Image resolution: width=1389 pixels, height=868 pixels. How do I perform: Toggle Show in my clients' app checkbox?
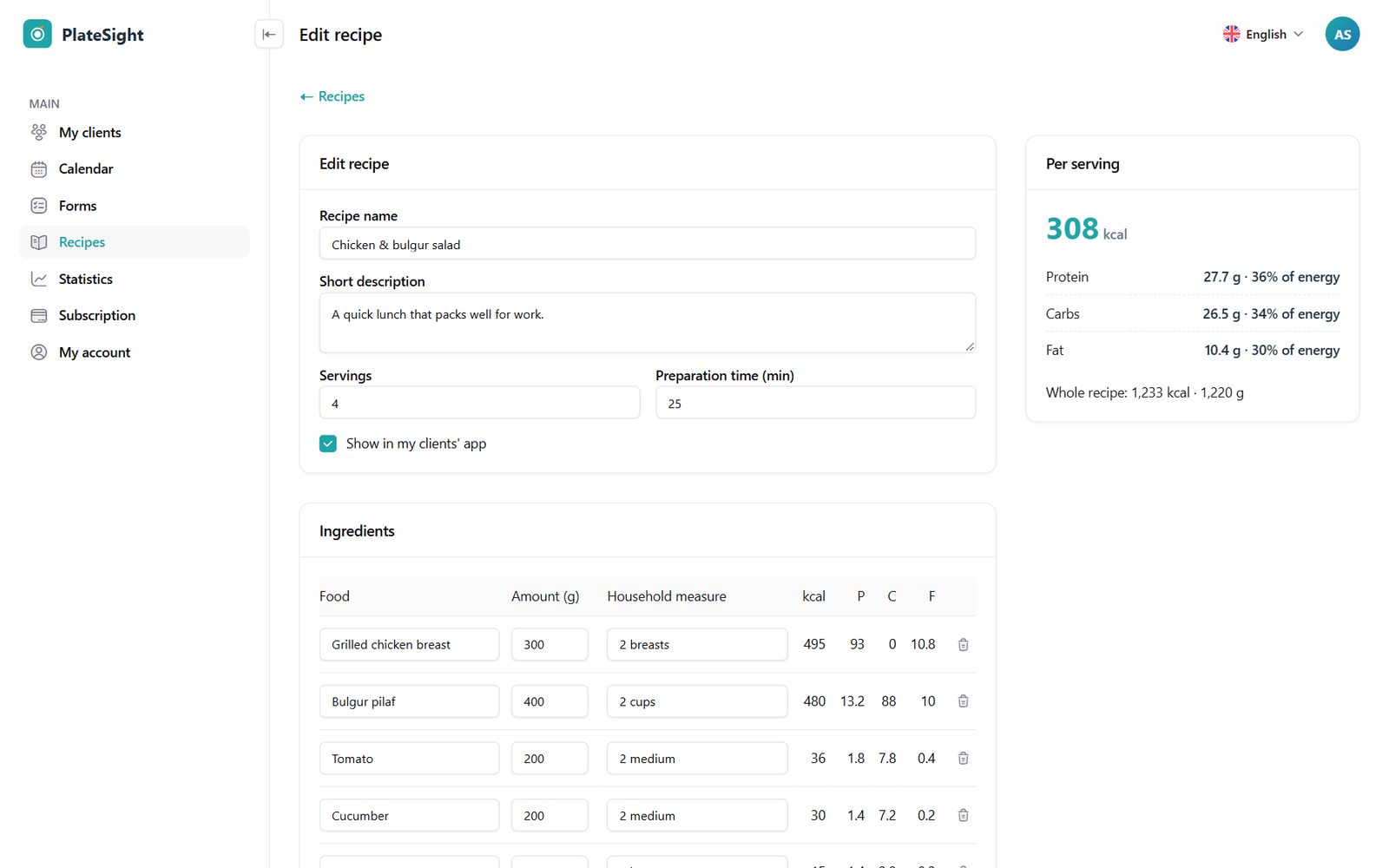pyautogui.click(x=328, y=444)
